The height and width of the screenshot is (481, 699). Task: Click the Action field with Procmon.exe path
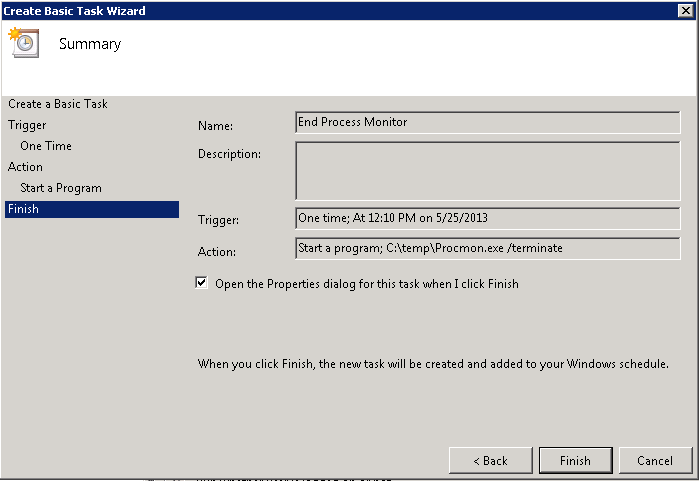(487, 247)
